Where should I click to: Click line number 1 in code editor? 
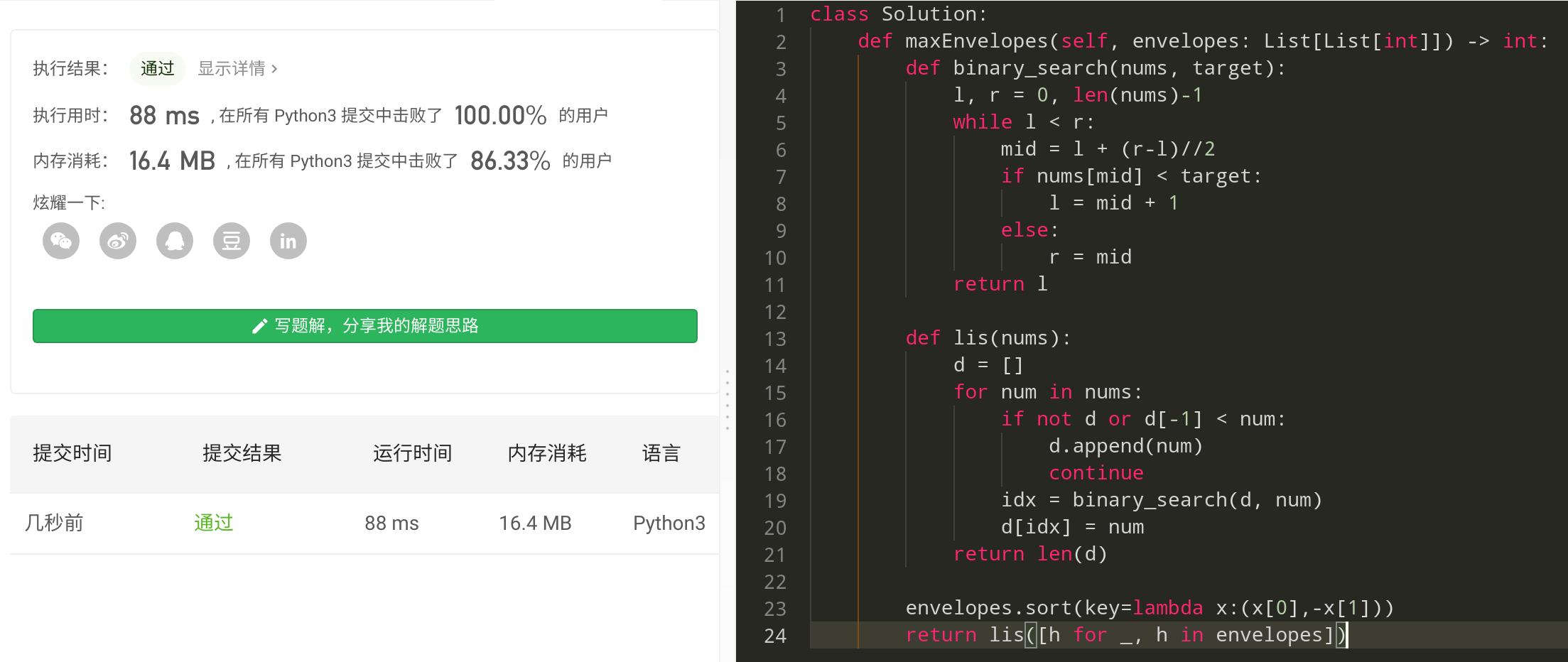pyautogui.click(x=781, y=15)
